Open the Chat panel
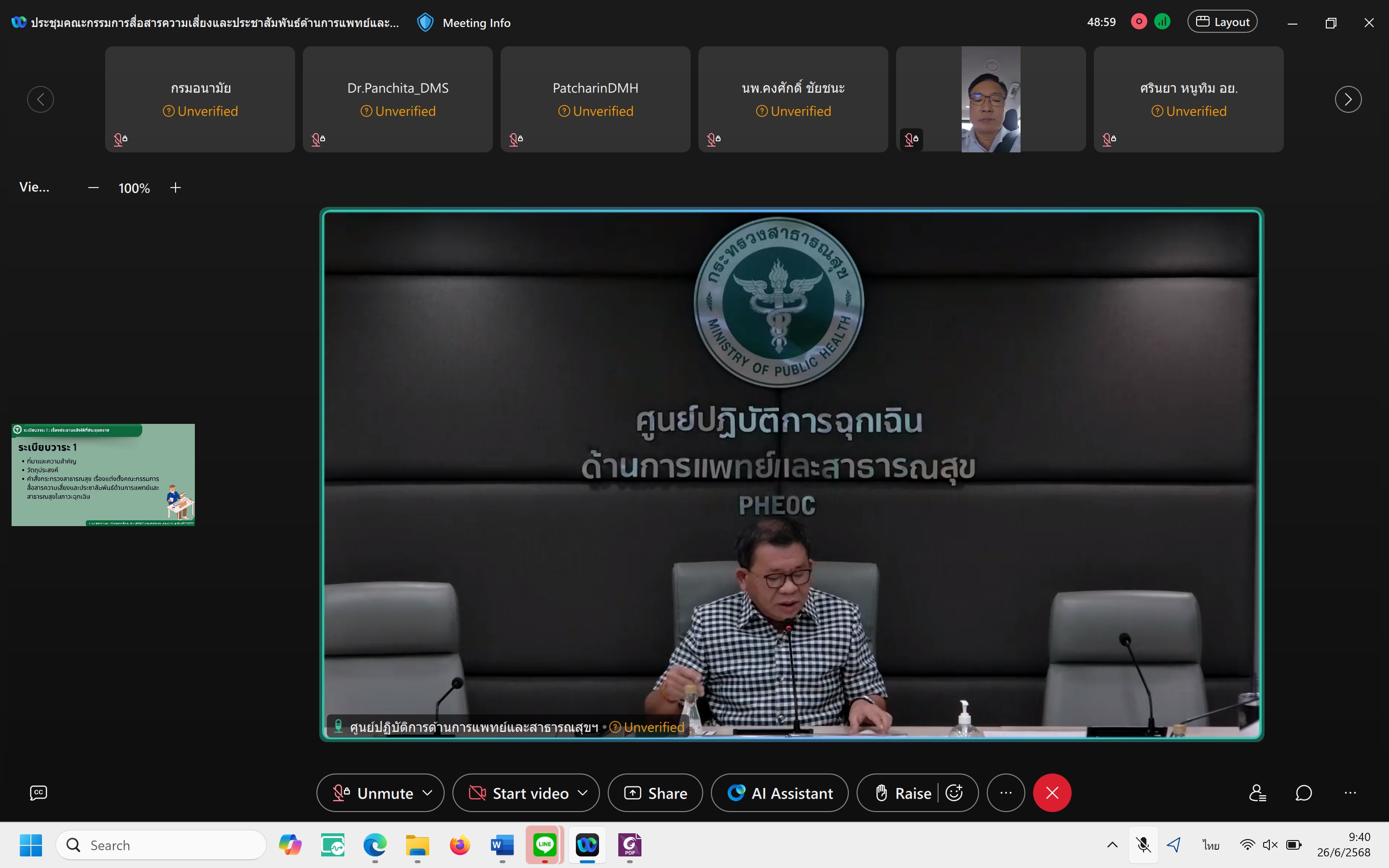1389x868 pixels. coord(1304,793)
